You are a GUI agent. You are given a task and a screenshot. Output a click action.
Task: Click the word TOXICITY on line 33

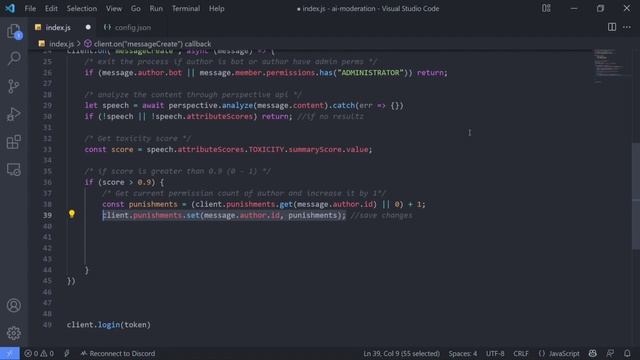point(266,149)
